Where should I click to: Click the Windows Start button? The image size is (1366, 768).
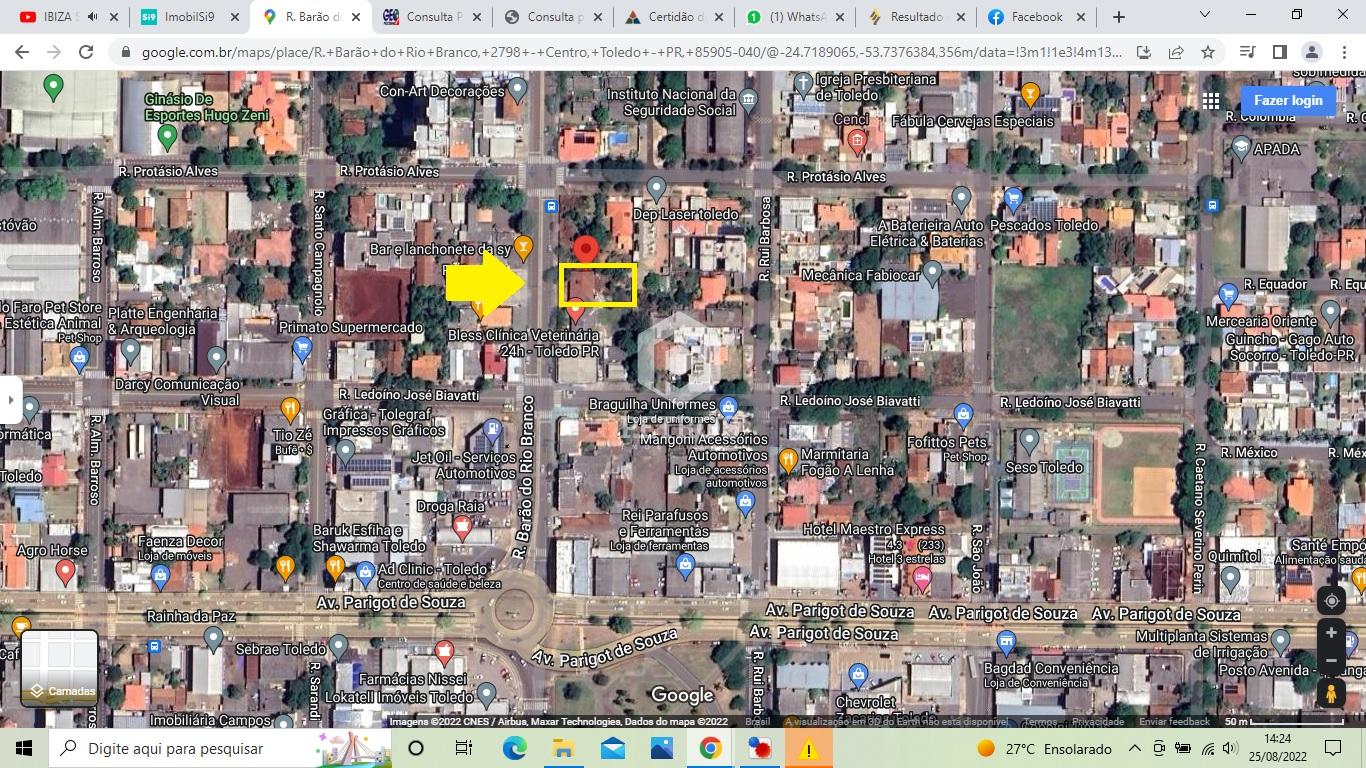24,748
